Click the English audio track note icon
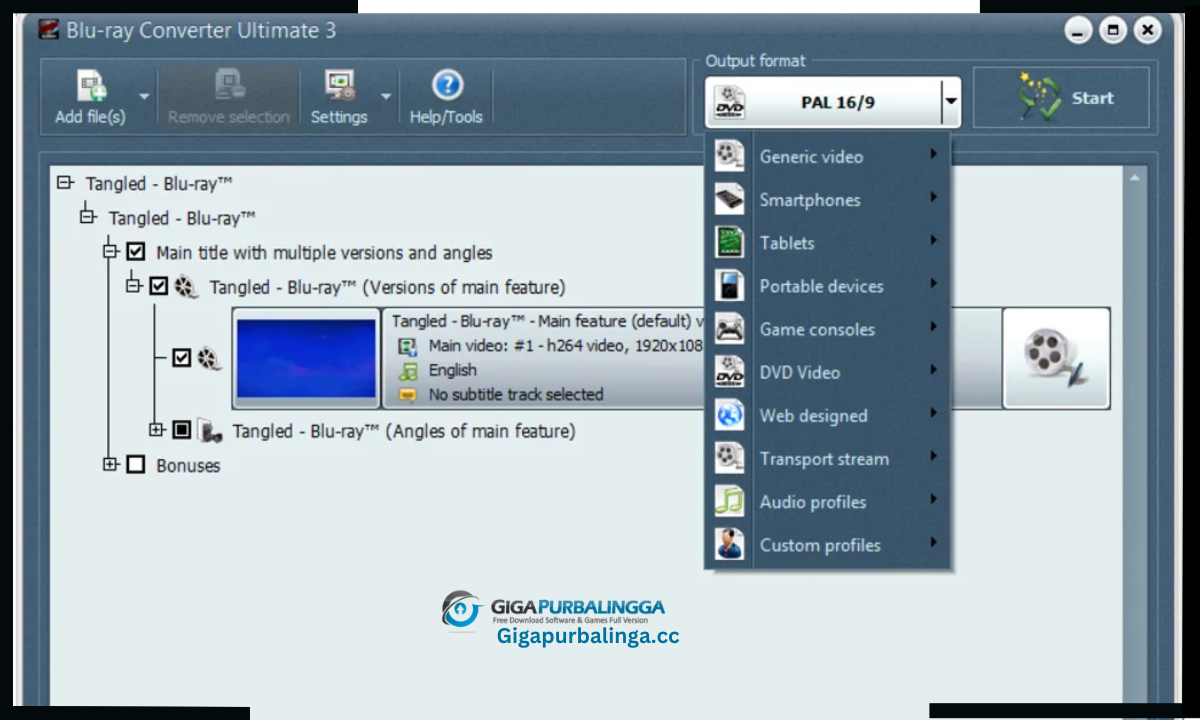1200x720 pixels. point(408,370)
